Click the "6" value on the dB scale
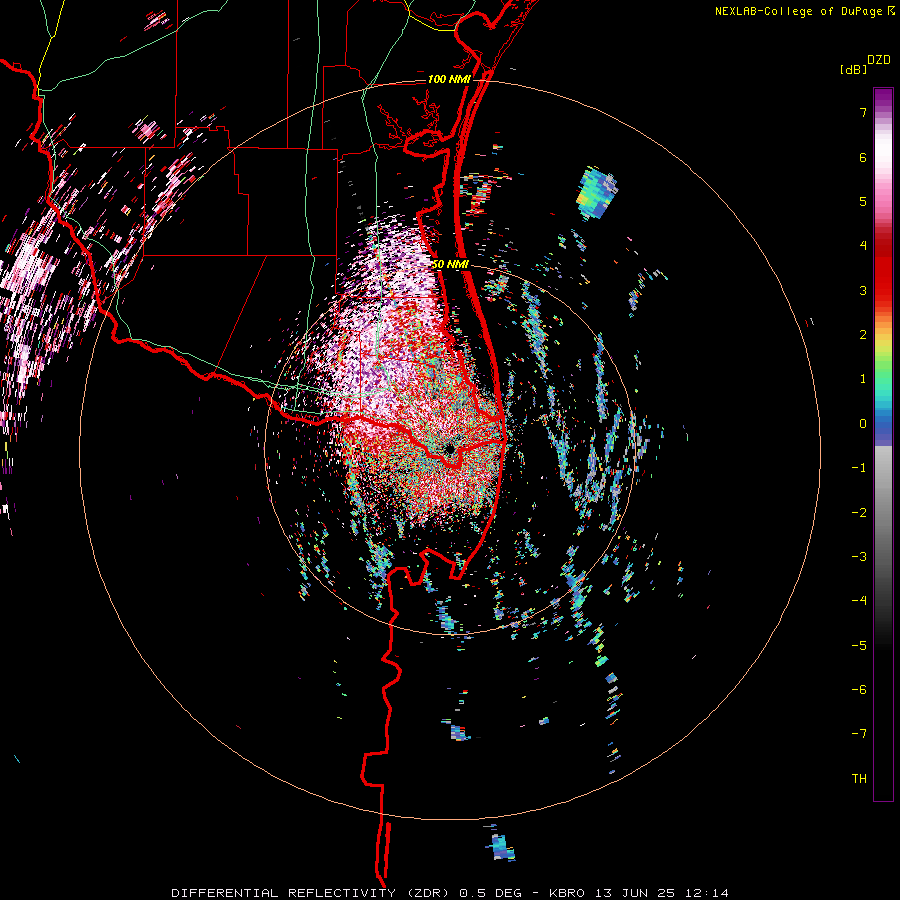The height and width of the screenshot is (900, 900). [x=863, y=157]
